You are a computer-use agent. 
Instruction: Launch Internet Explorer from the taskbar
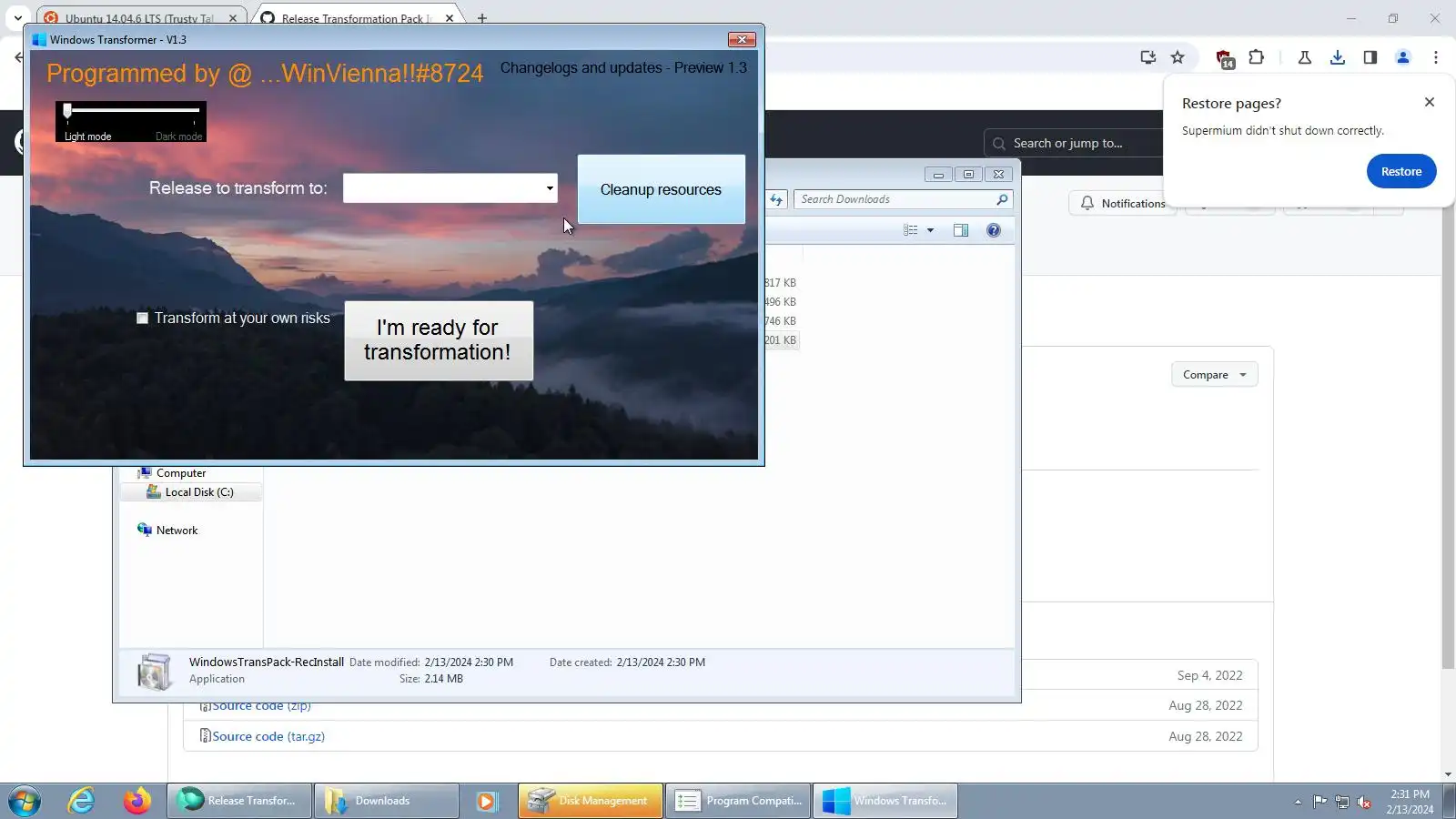click(x=81, y=801)
